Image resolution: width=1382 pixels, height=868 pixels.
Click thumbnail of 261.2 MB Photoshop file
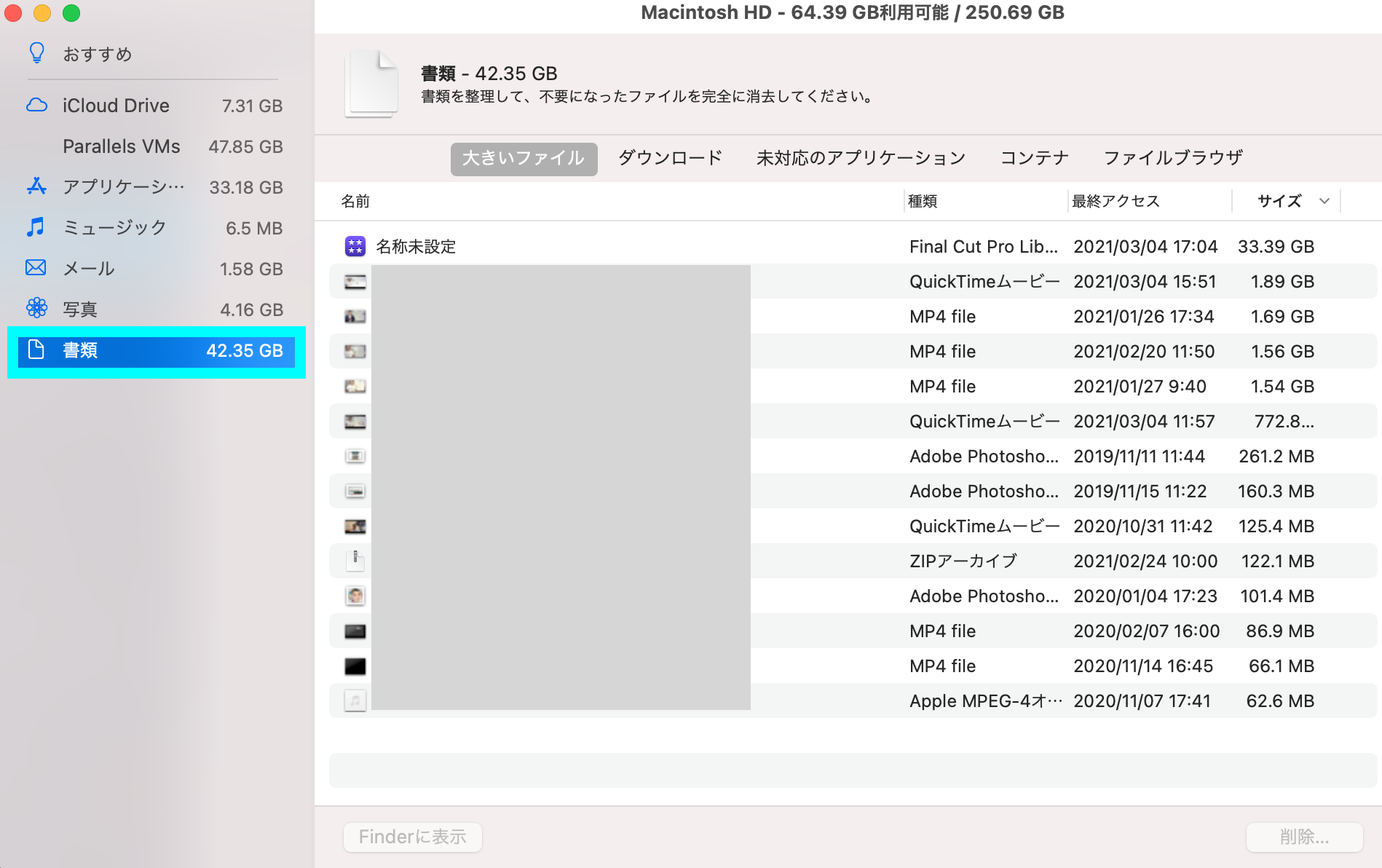coord(355,456)
